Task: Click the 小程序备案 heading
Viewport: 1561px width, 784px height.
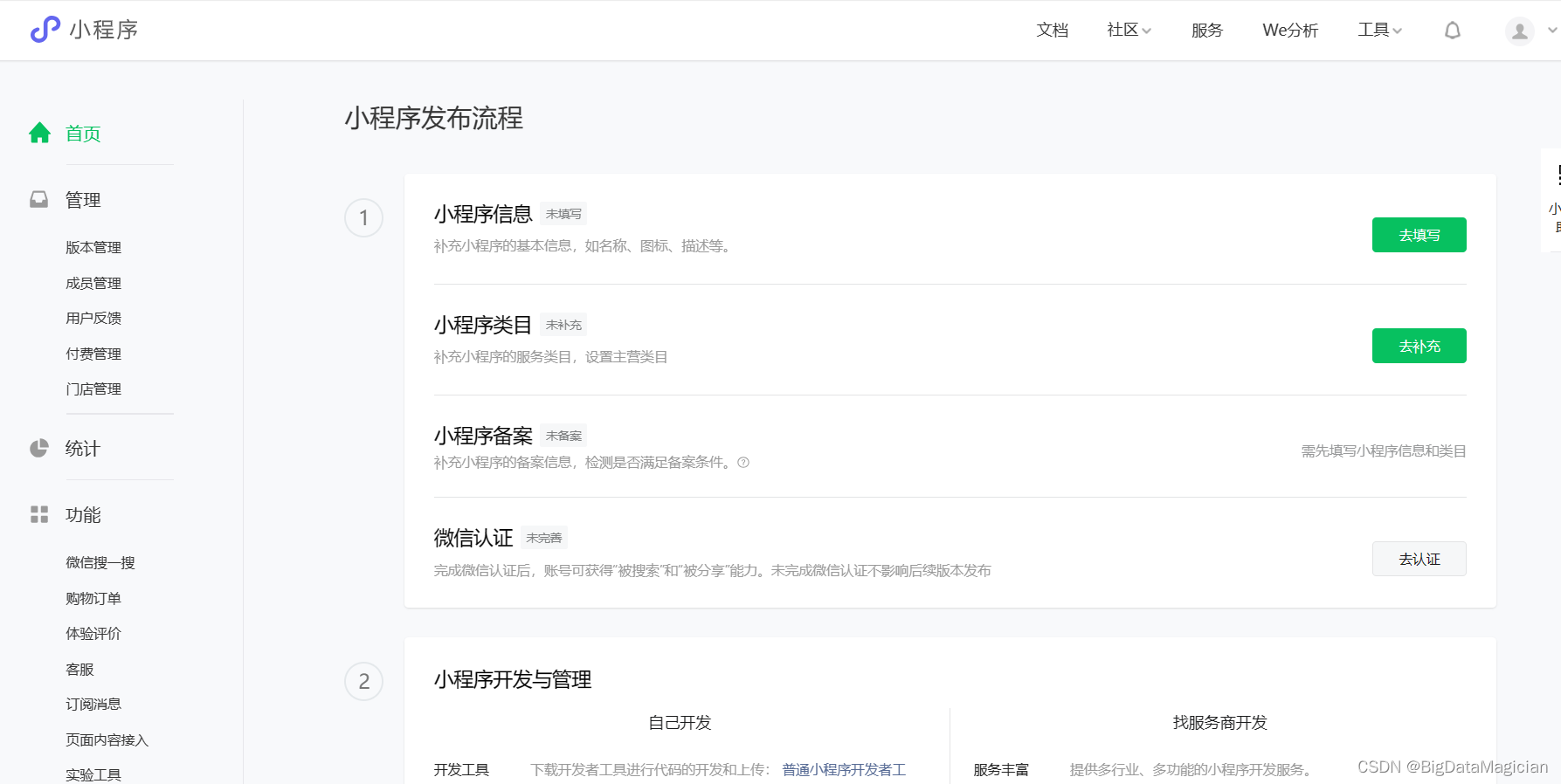Action: tap(483, 436)
